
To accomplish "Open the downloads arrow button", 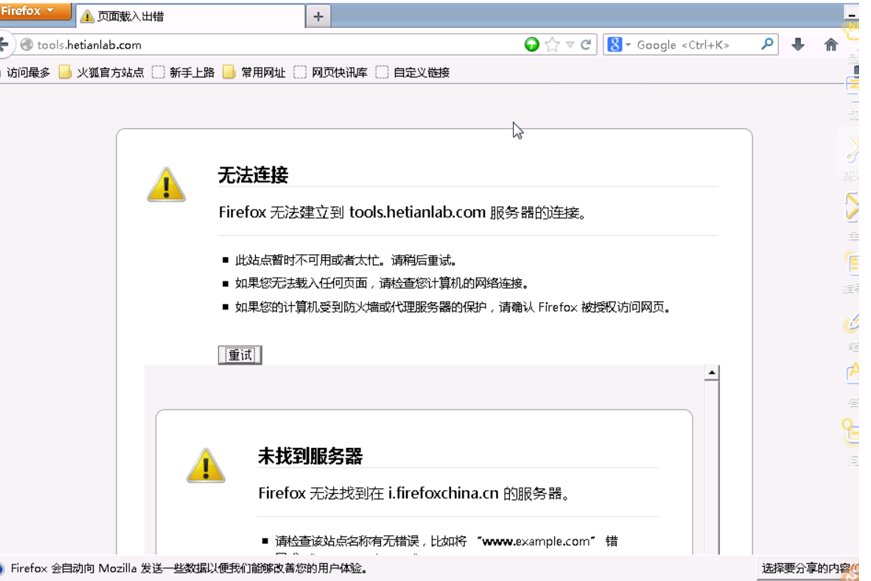I will [x=798, y=44].
